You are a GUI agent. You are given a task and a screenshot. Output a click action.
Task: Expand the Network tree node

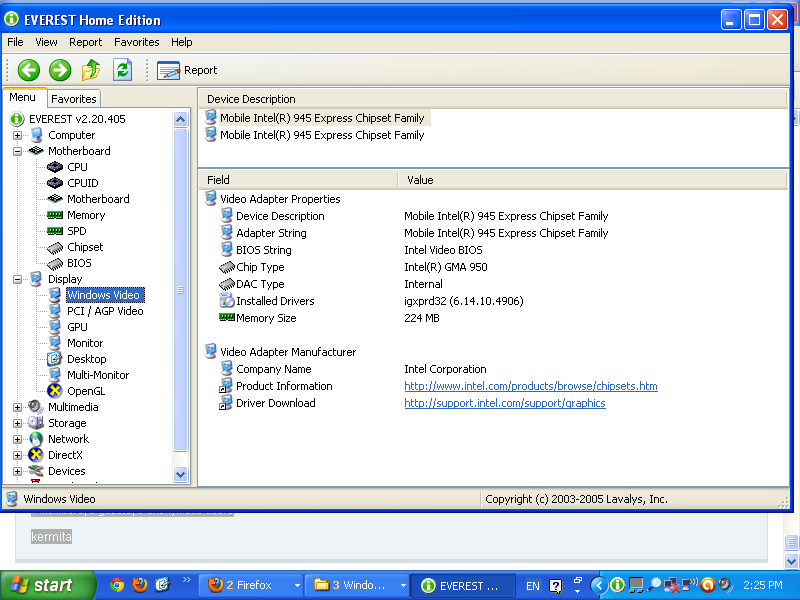click(17, 439)
